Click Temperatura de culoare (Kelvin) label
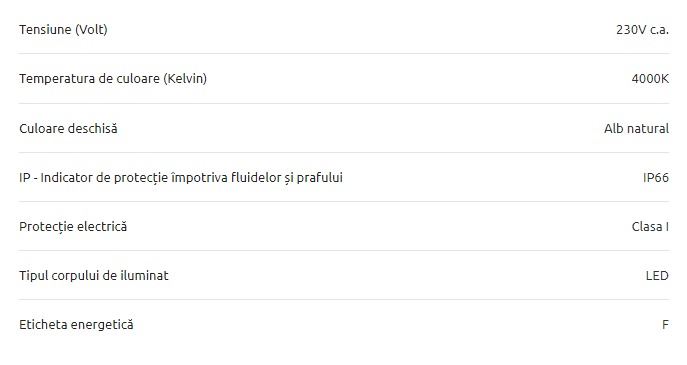The width and height of the screenshot is (687, 365). coord(113,79)
